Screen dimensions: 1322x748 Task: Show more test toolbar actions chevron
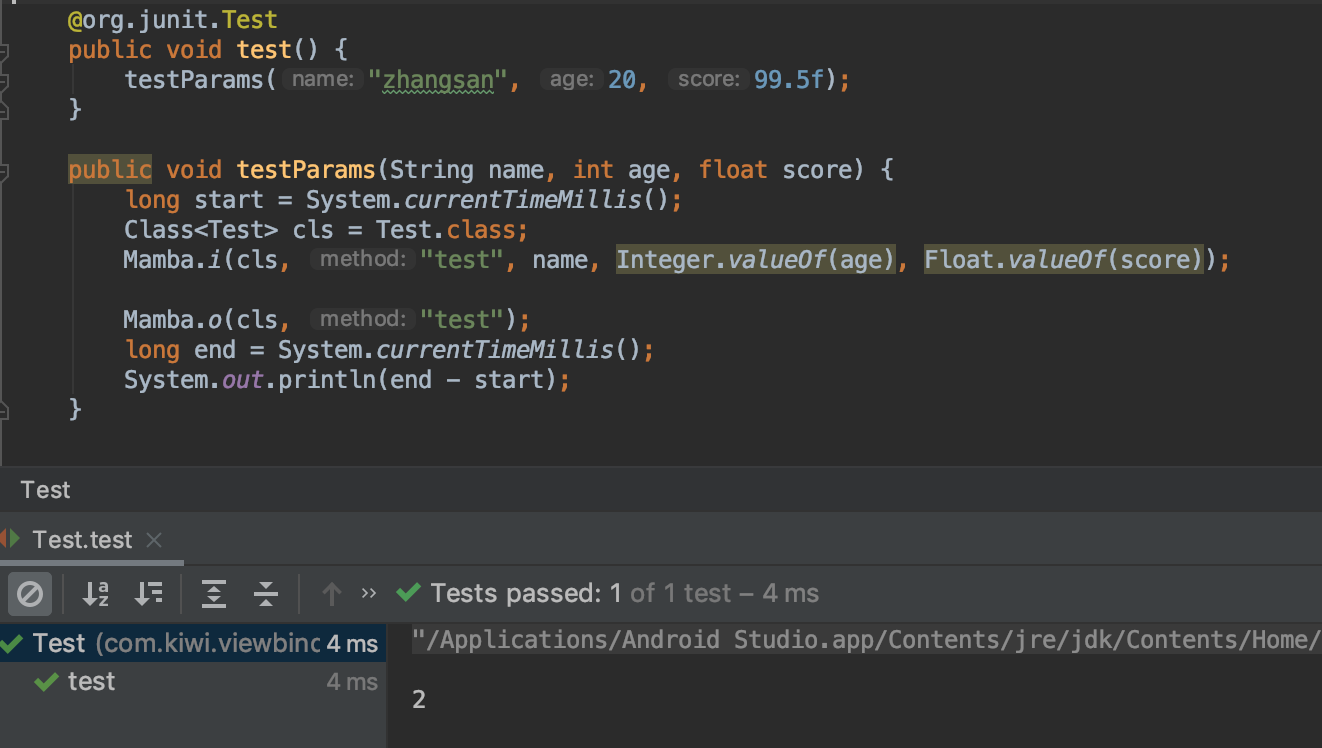click(x=369, y=593)
